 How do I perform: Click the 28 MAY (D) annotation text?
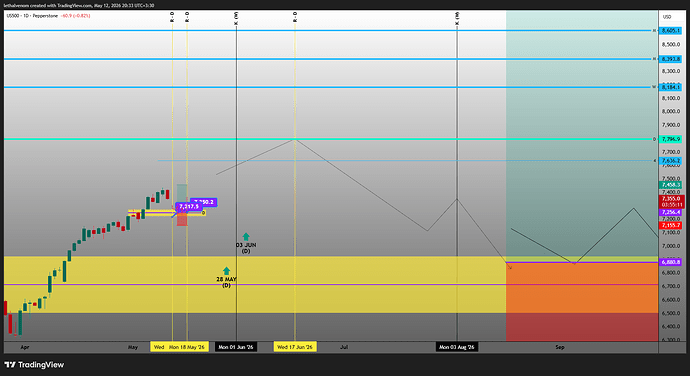point(226,282)
